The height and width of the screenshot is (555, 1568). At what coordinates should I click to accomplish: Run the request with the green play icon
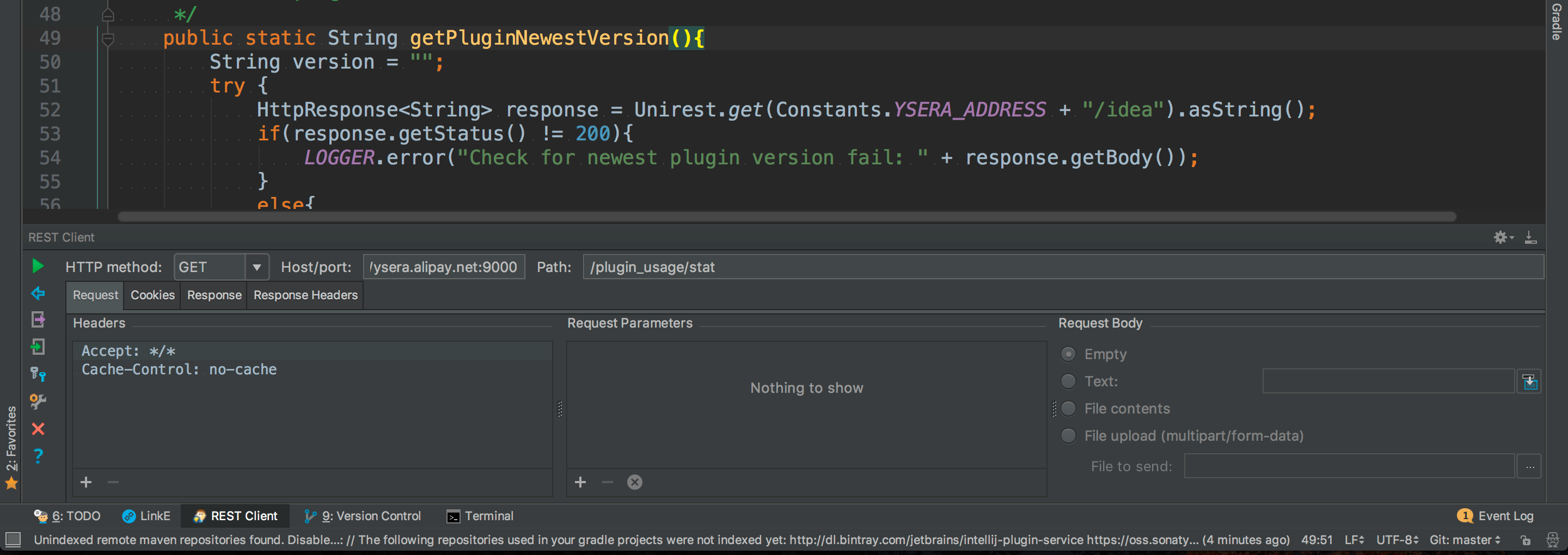pos(38,266)
